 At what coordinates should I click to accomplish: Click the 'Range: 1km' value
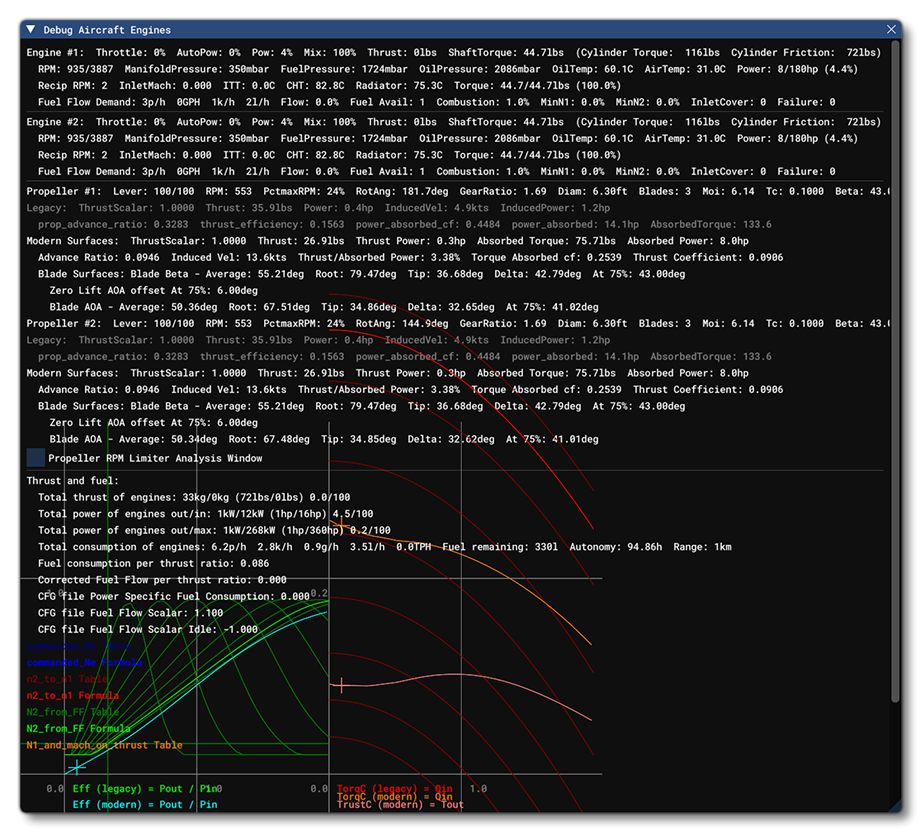[703, 547]
